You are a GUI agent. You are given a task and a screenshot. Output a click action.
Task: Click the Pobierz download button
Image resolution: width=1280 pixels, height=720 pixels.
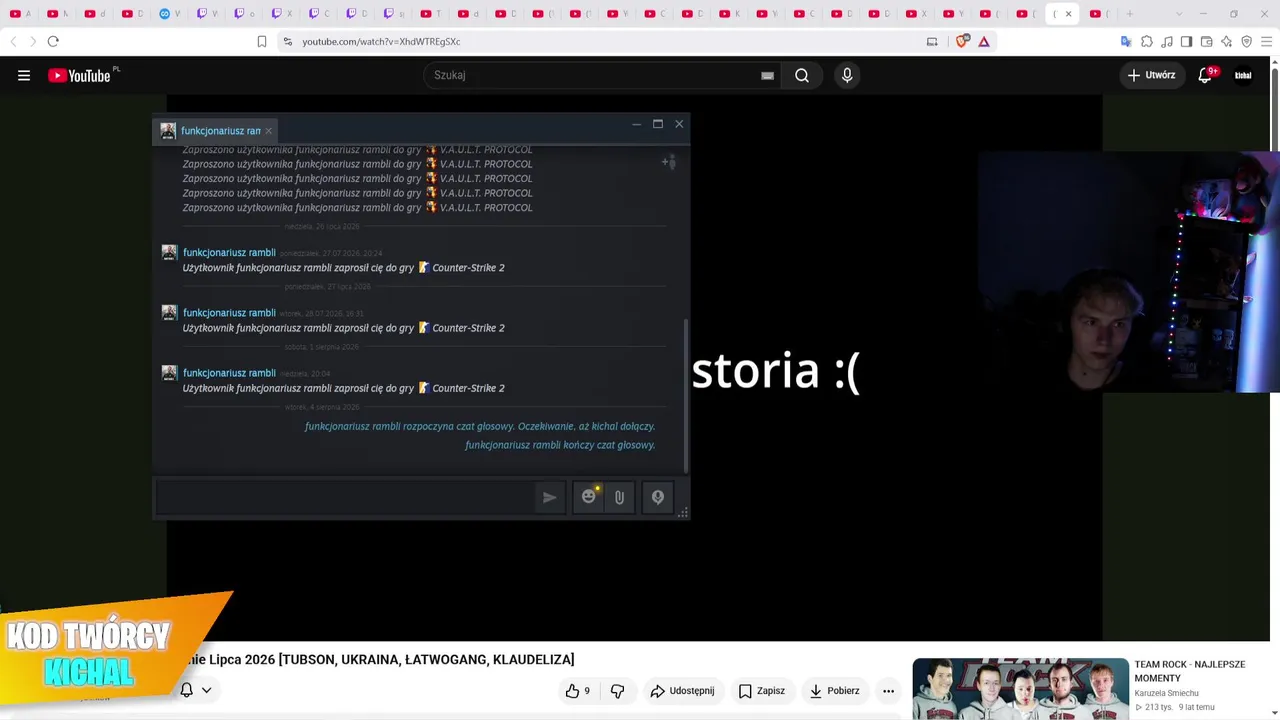pyautogui.click(x=834, y=691)
